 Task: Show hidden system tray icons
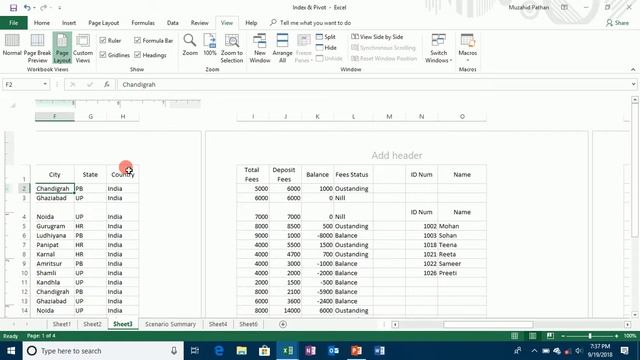coord(534,351)
